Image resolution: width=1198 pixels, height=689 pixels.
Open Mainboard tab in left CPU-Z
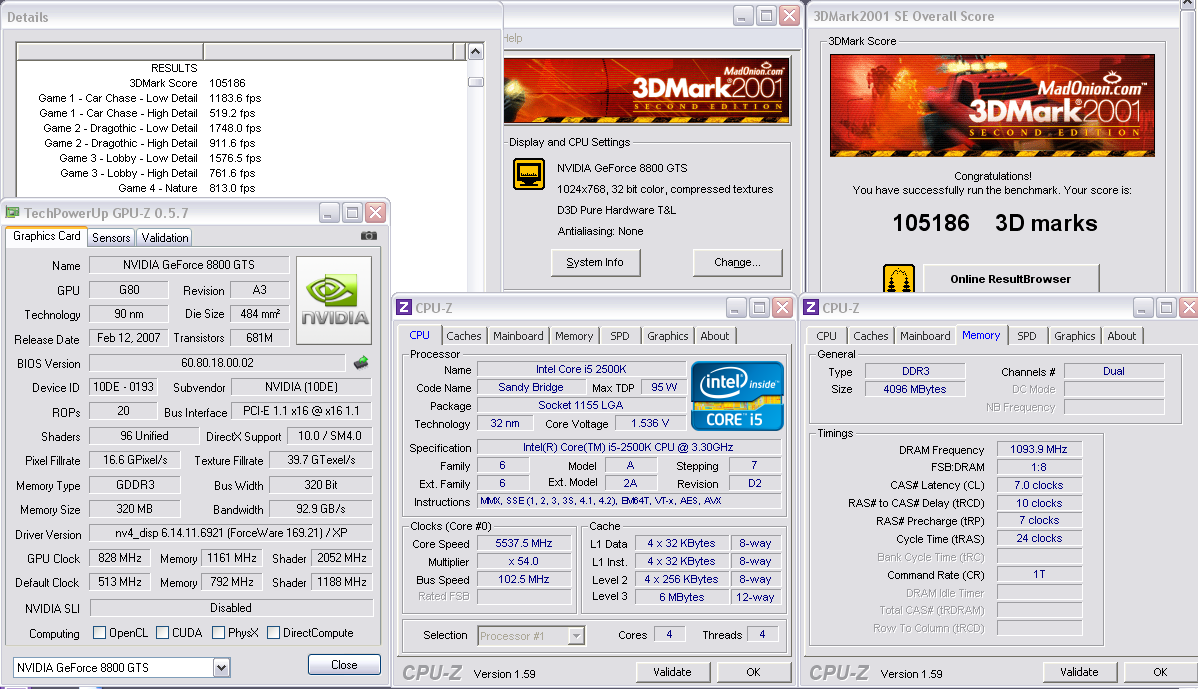pos(518,336)
